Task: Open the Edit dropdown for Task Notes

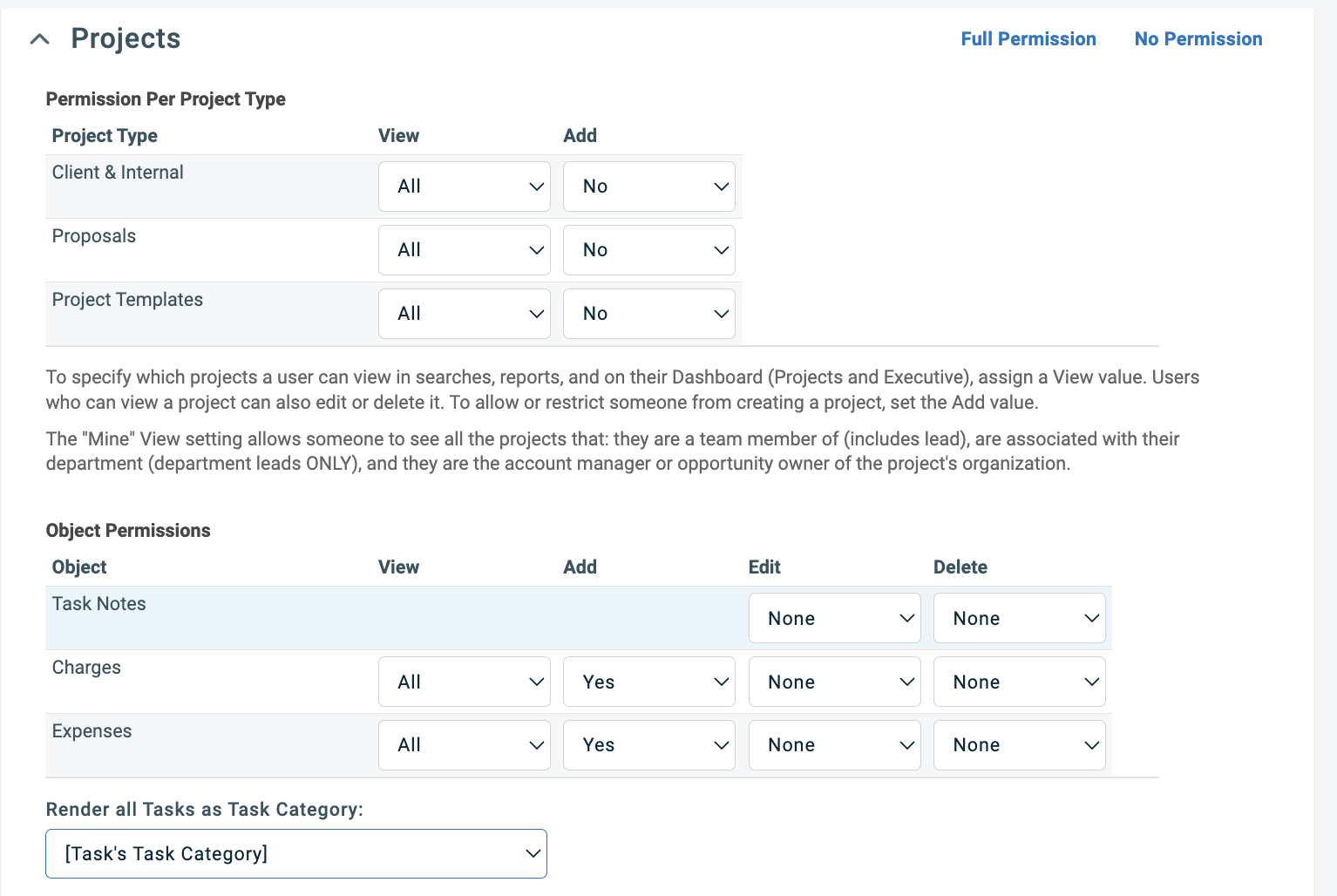Action: (834, 618)
